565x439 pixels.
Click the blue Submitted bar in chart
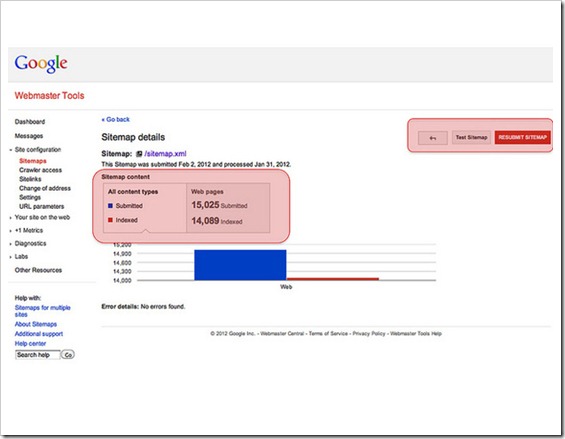[240, 265]
